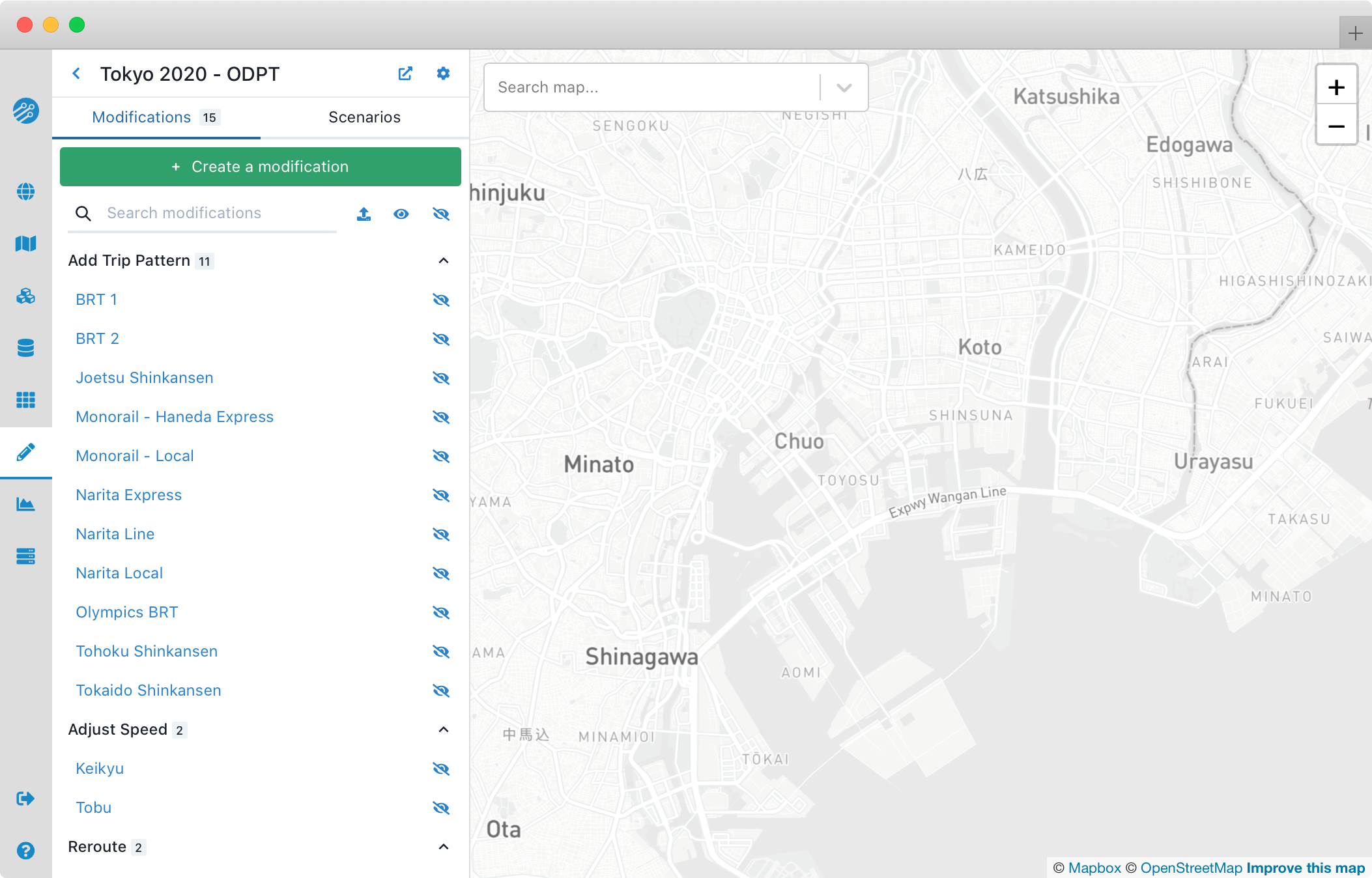Open the globe regions icon in sidebar
Screen dimensions: 1372x878
[x=25, y=191]
